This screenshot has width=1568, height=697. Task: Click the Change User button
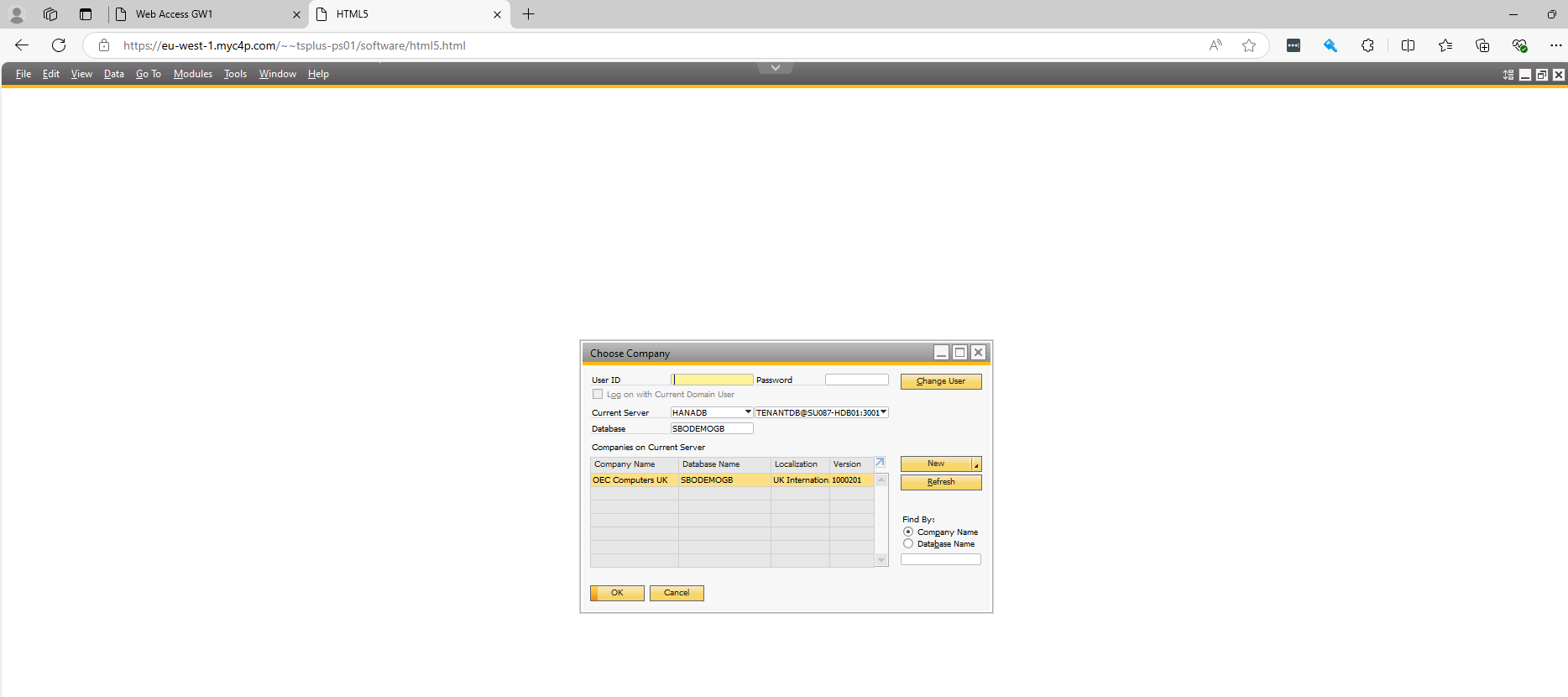coord(941,381)
